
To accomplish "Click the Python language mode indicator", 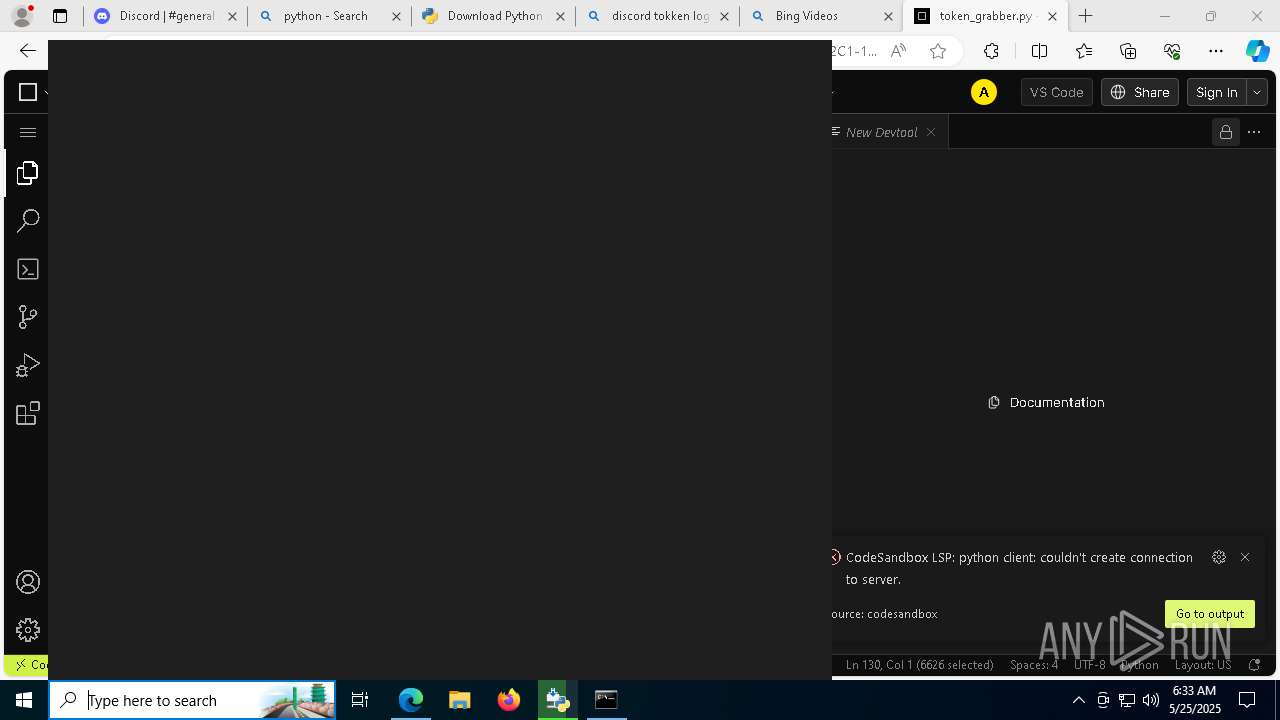I will click(1139, 665).
